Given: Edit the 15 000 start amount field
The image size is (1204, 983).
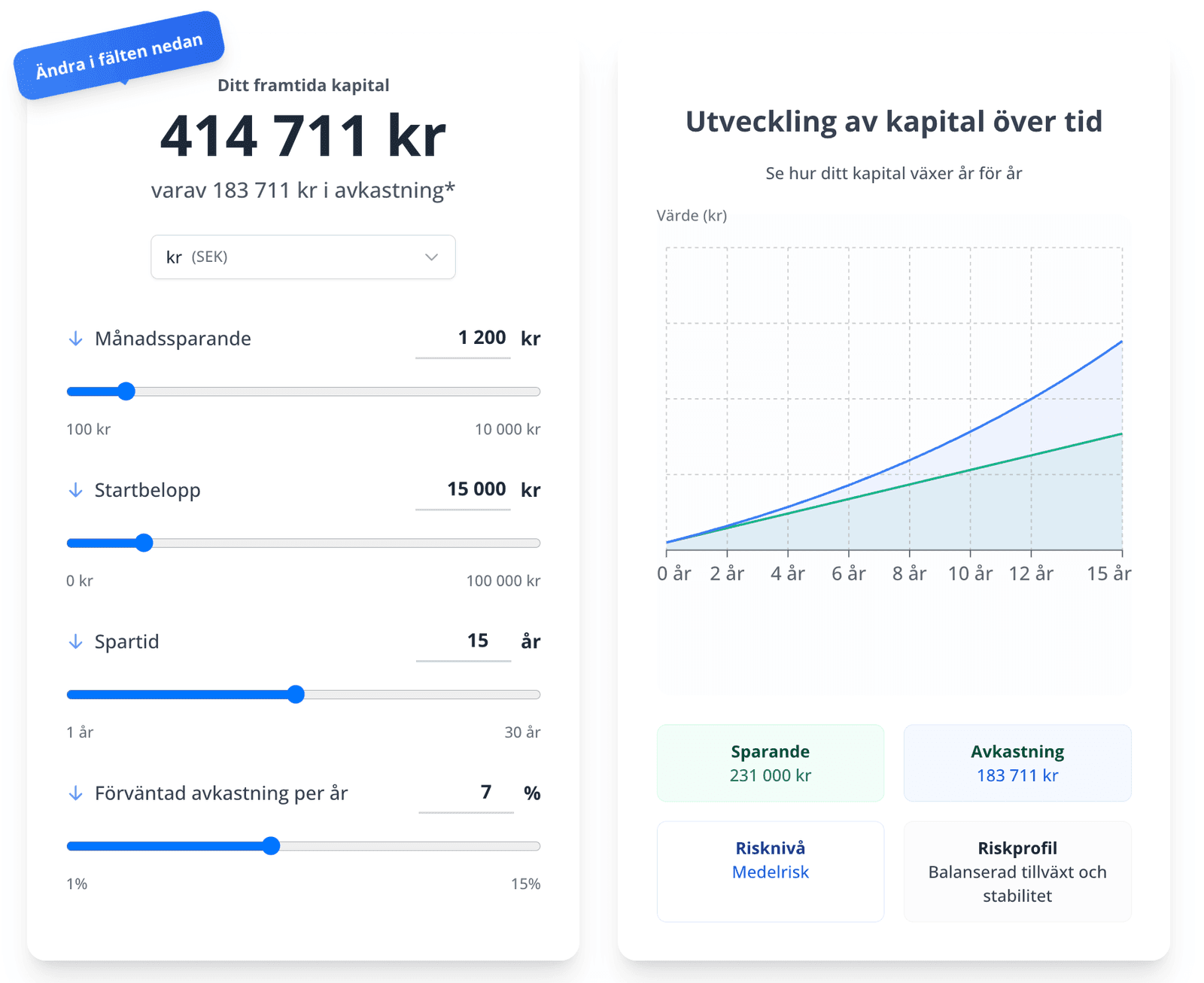Looking at the screenshot, I should point(464,489).
